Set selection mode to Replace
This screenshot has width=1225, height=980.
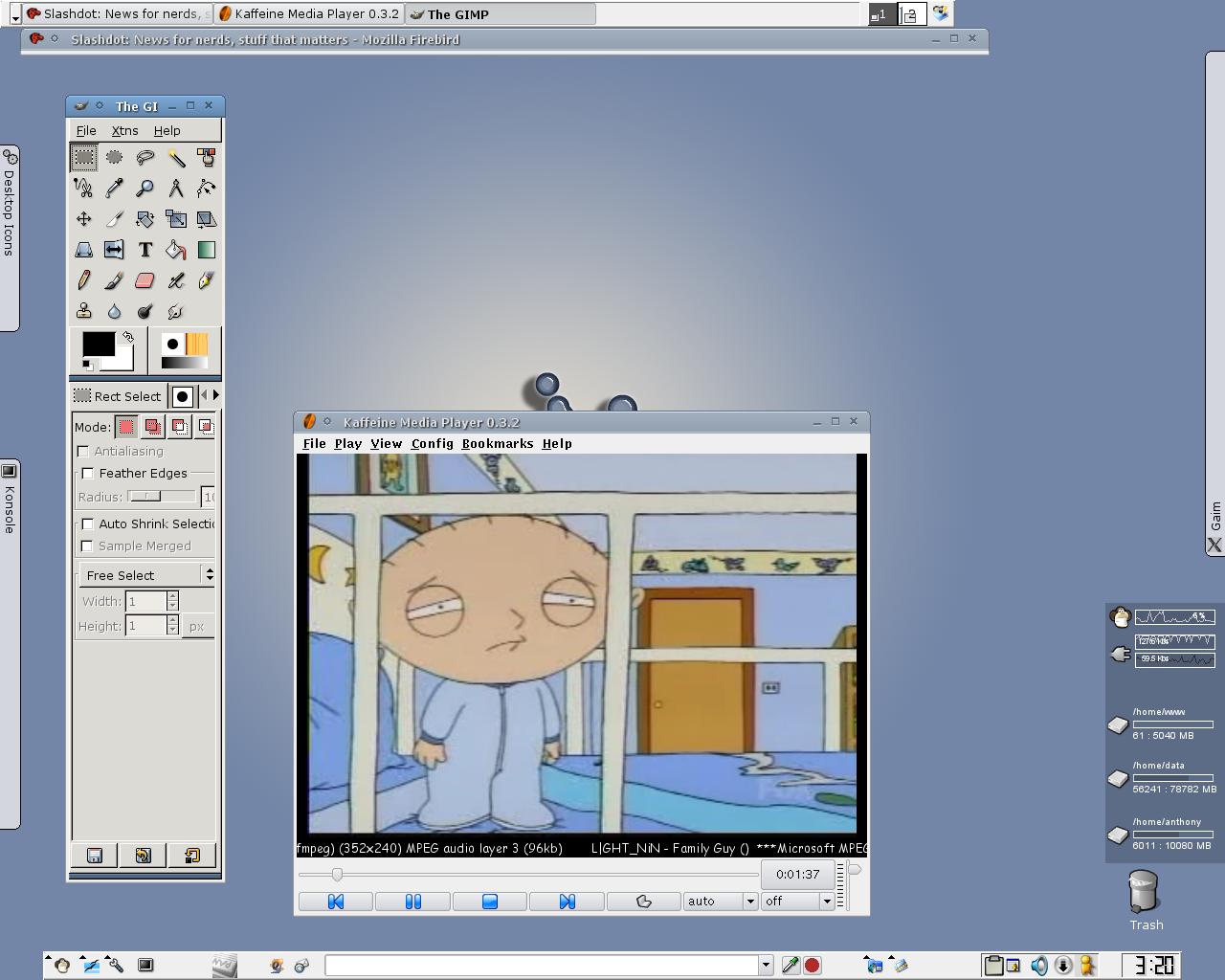coord(126,426)
